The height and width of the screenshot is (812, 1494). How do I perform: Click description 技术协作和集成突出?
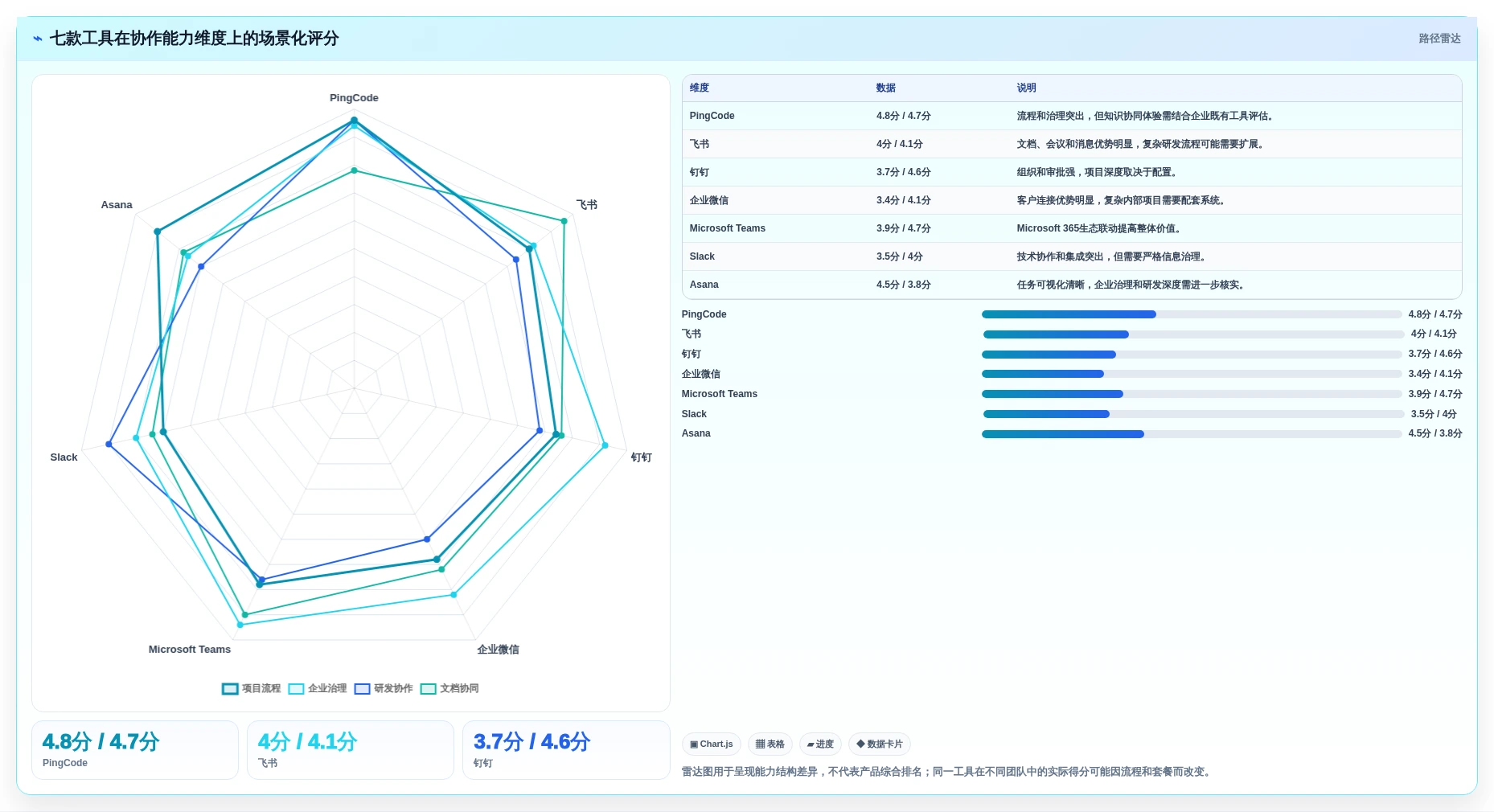[1112, 256]
